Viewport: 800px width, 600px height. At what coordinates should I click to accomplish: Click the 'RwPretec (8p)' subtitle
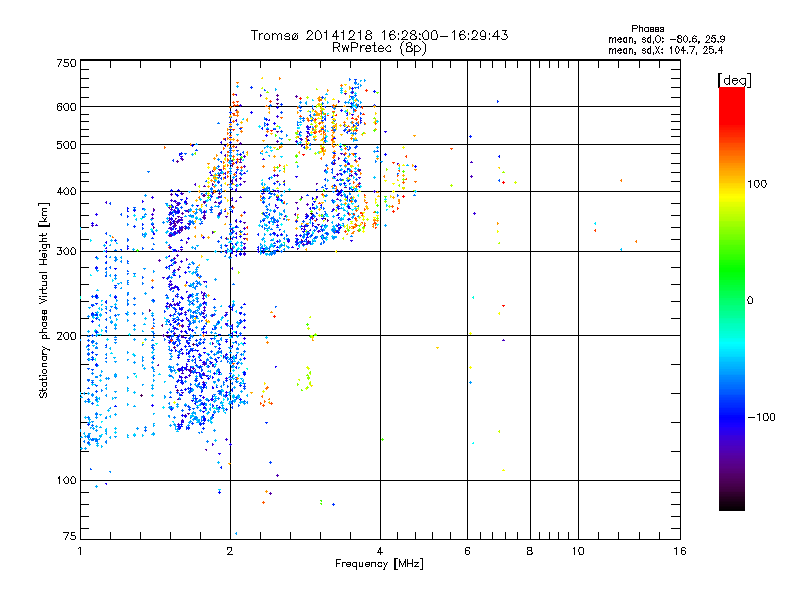coord(379,48)
